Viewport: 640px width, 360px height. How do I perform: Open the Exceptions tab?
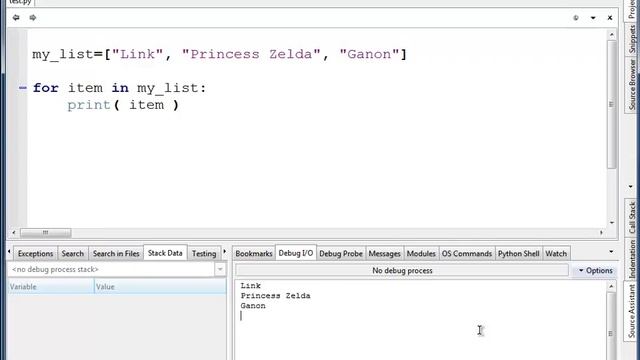(36, 253)
